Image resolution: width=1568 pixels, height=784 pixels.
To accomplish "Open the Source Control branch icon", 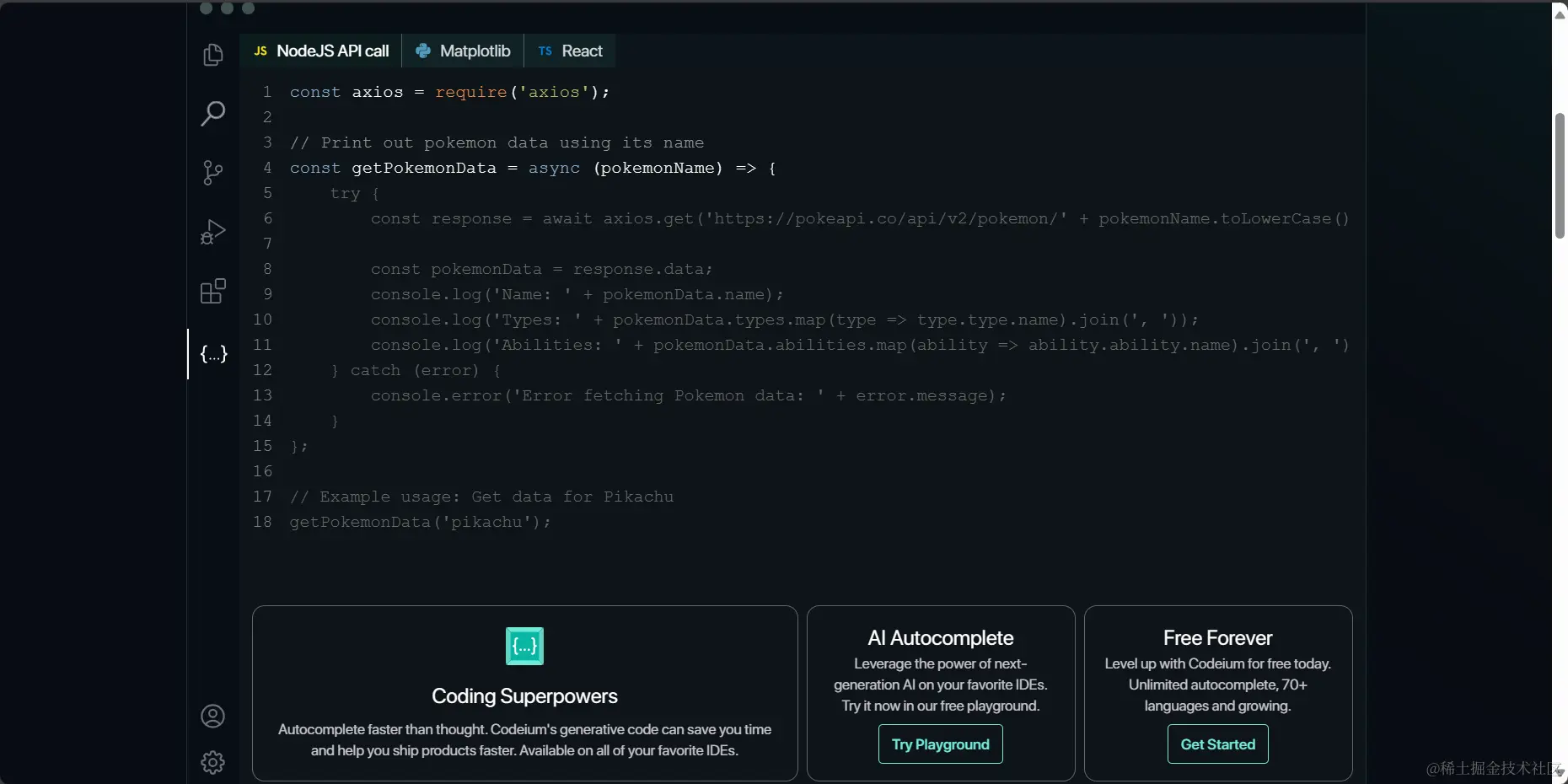I will 213,173.
